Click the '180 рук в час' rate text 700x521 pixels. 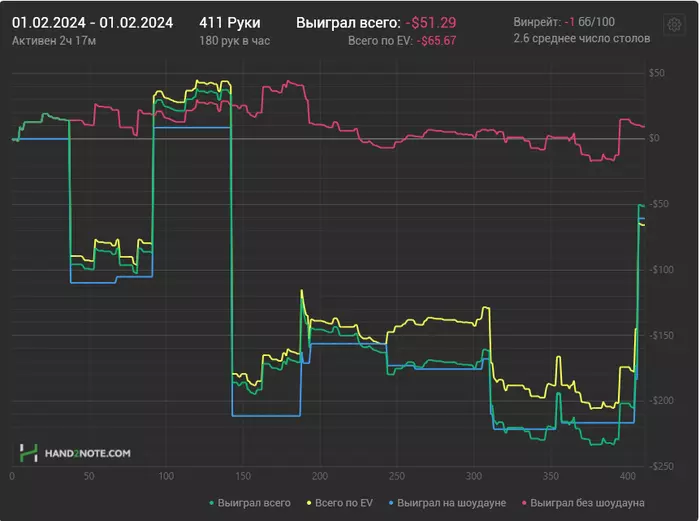(x=234, y=41)
